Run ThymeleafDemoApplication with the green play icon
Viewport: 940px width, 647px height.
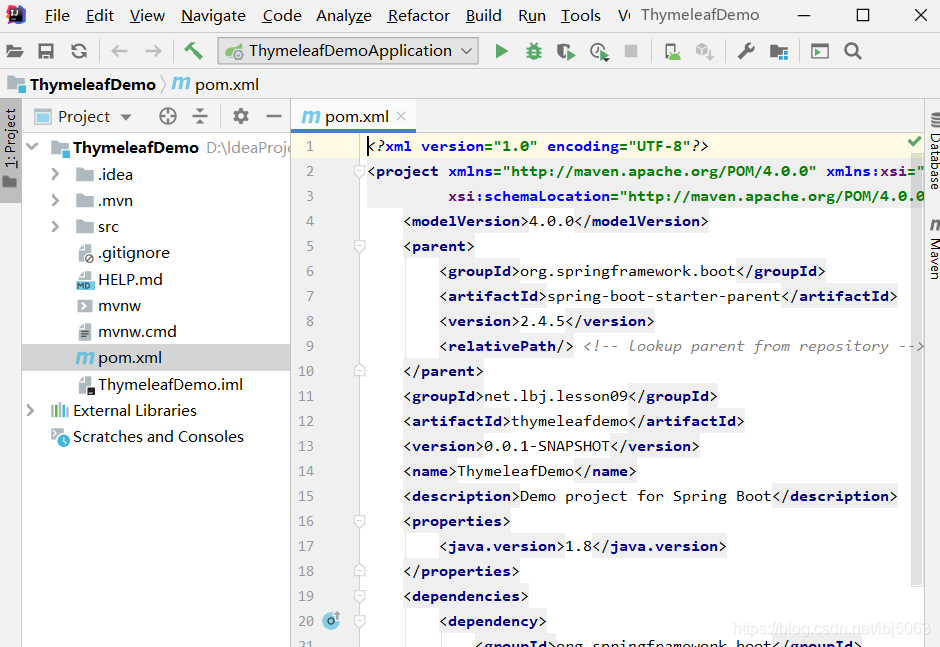coord(502,52)
